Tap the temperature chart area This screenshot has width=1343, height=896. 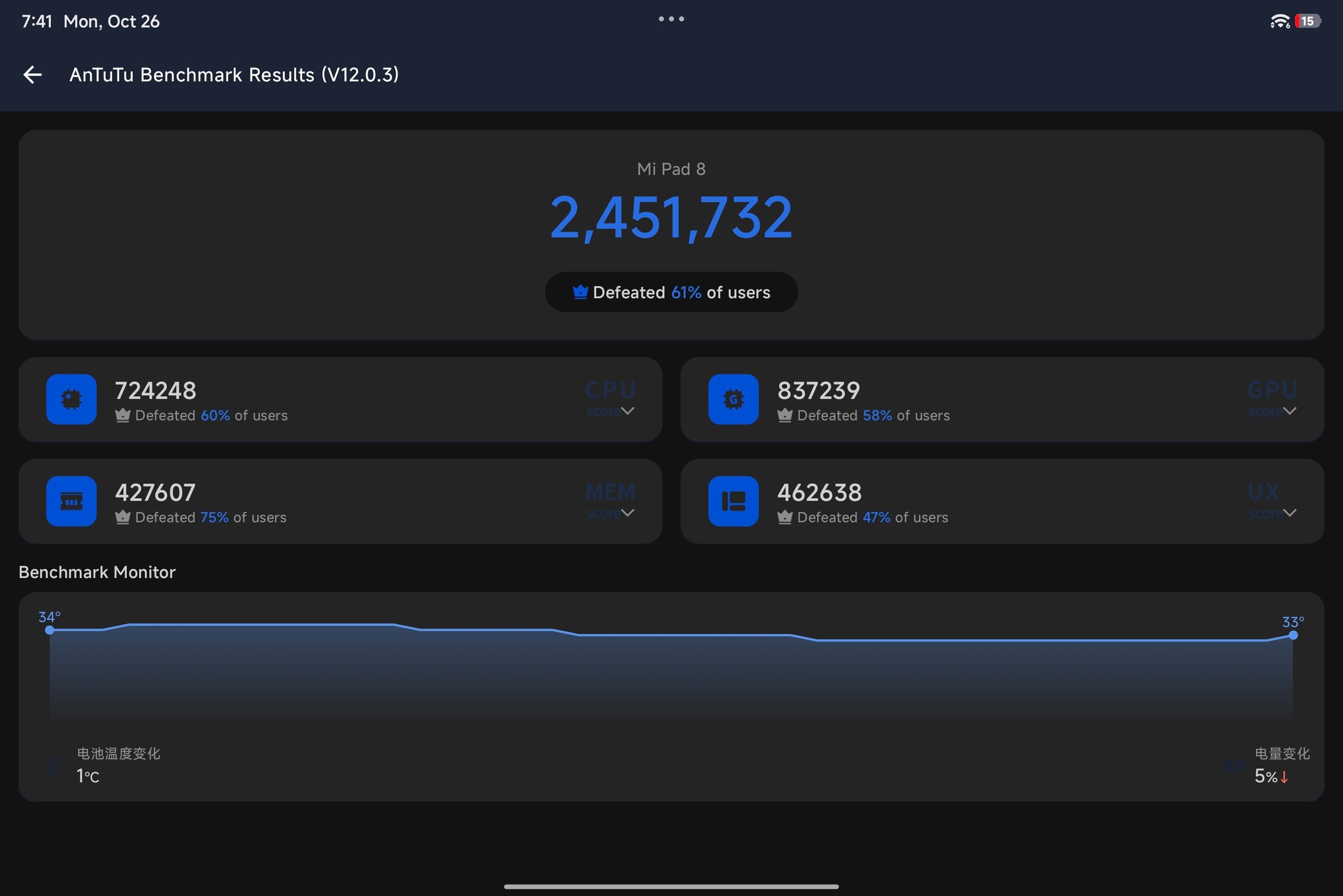click(x=671, y=674)
